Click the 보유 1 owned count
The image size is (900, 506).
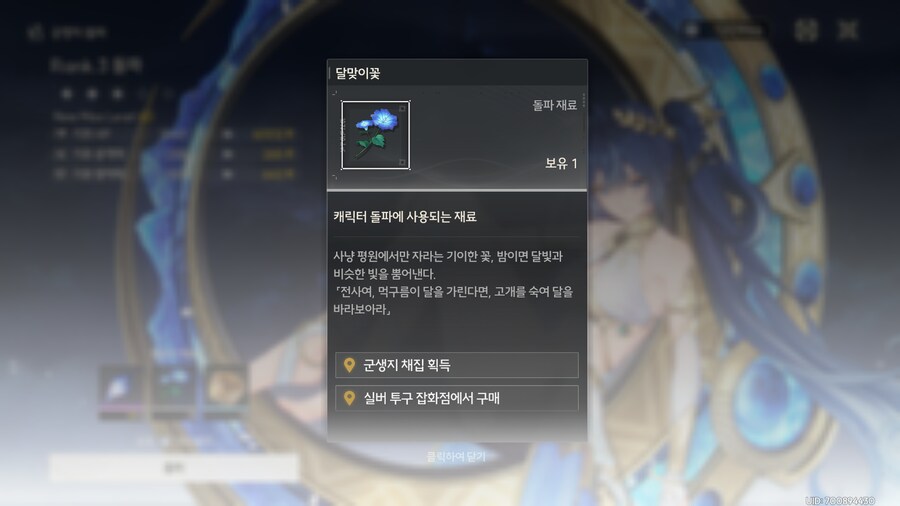[561, 164]
